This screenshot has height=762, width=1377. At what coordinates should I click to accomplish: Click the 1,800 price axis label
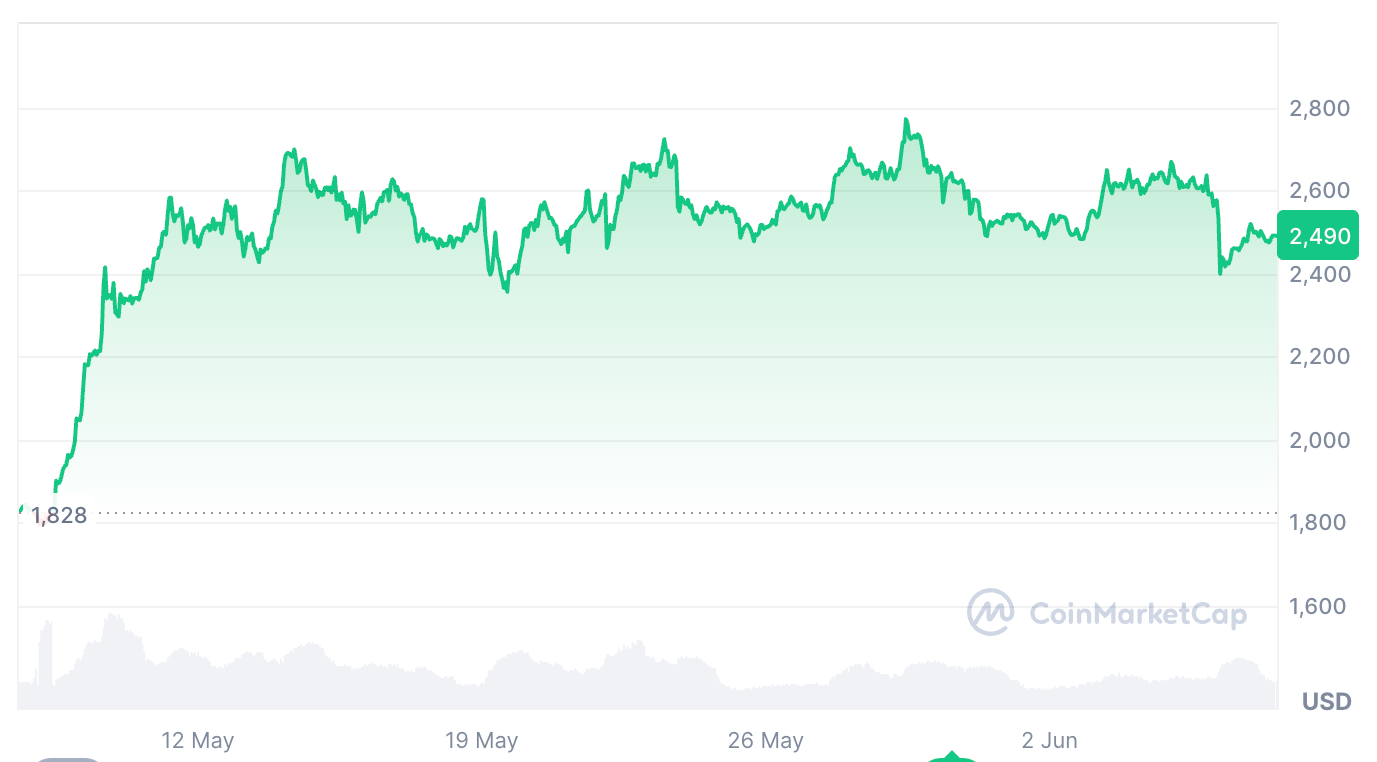(x=1320, y=523)
